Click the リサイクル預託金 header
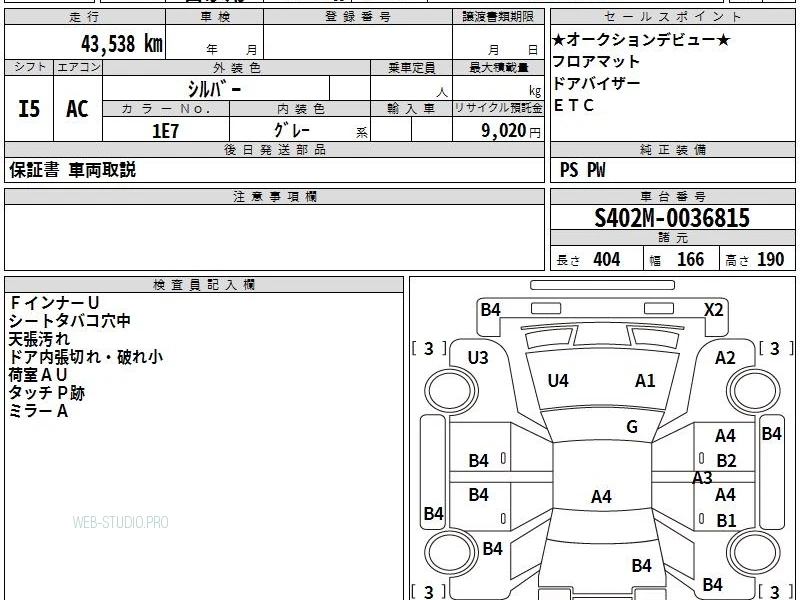Screen dimensions: 800x600 498,108
